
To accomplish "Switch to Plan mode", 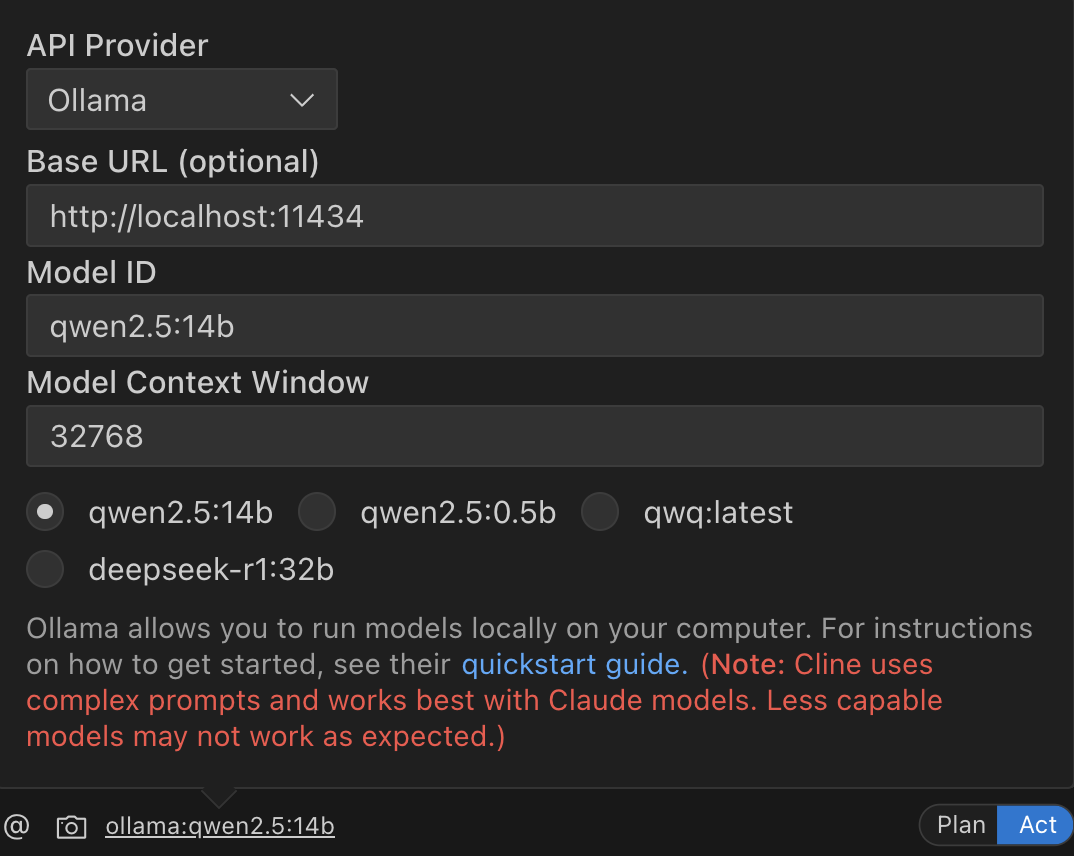I will click(x=960, y=824).
